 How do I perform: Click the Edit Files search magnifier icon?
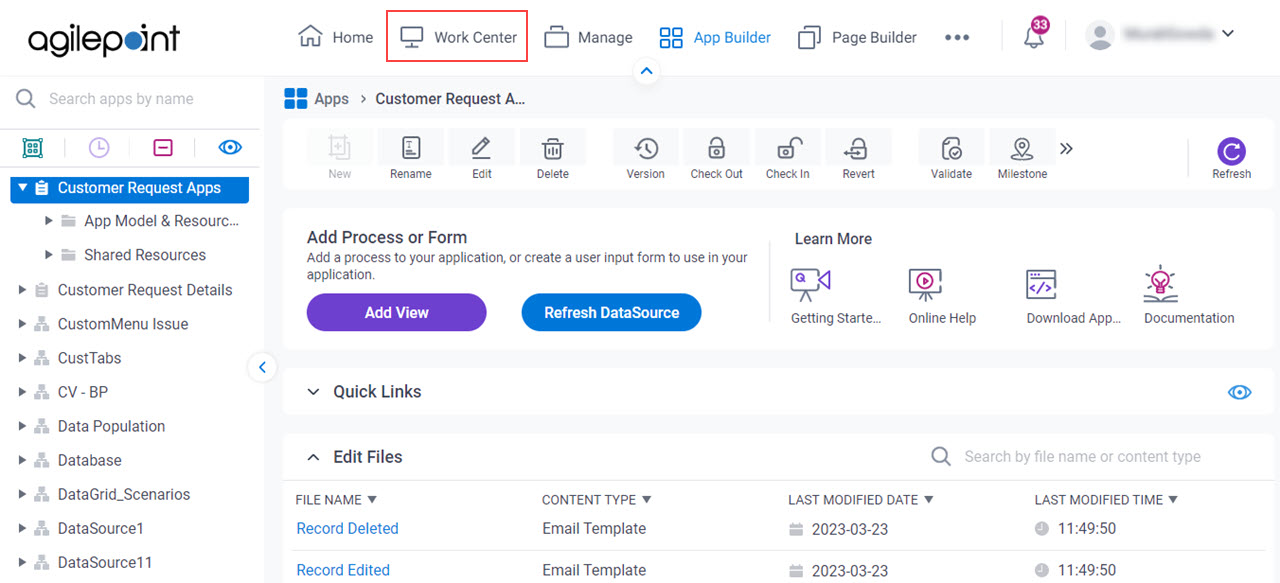pos(941,456)
